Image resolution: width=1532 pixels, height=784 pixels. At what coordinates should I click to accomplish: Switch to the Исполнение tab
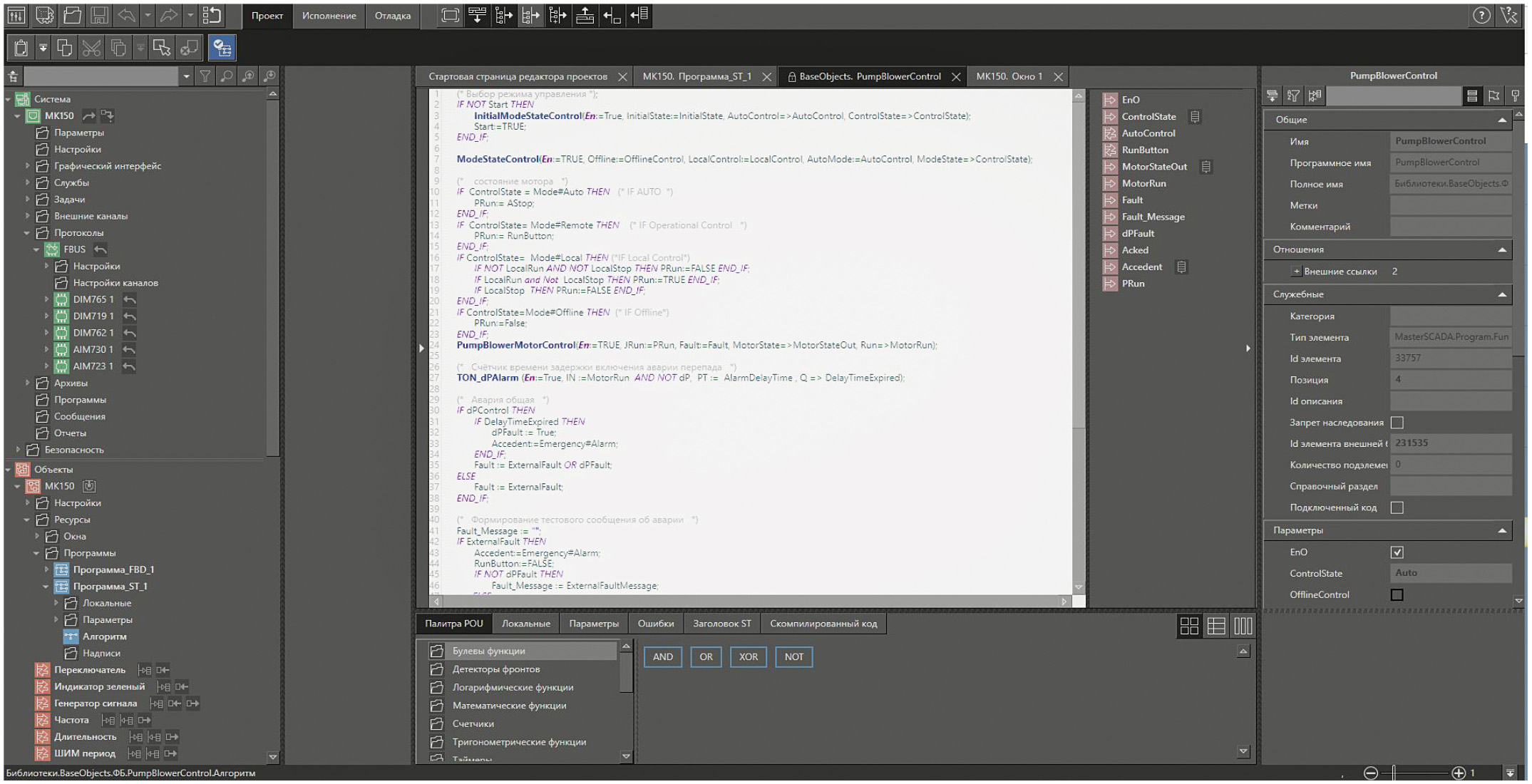[x=329, y=16]
